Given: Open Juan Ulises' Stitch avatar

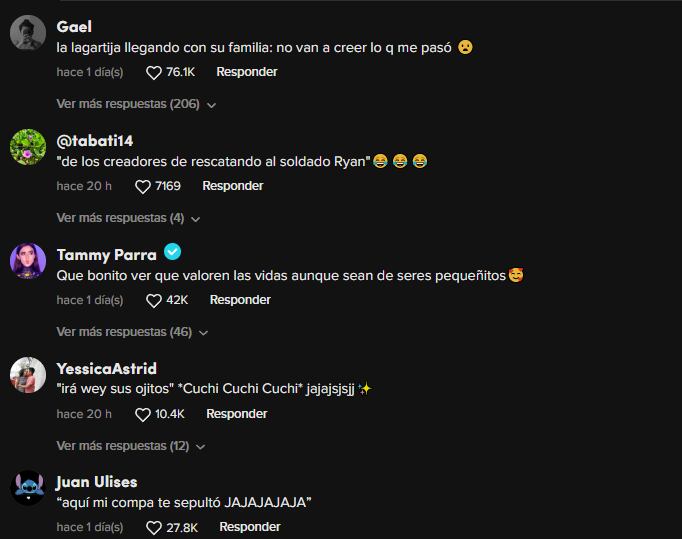Looking at the screenshot, I should point(28,488).
